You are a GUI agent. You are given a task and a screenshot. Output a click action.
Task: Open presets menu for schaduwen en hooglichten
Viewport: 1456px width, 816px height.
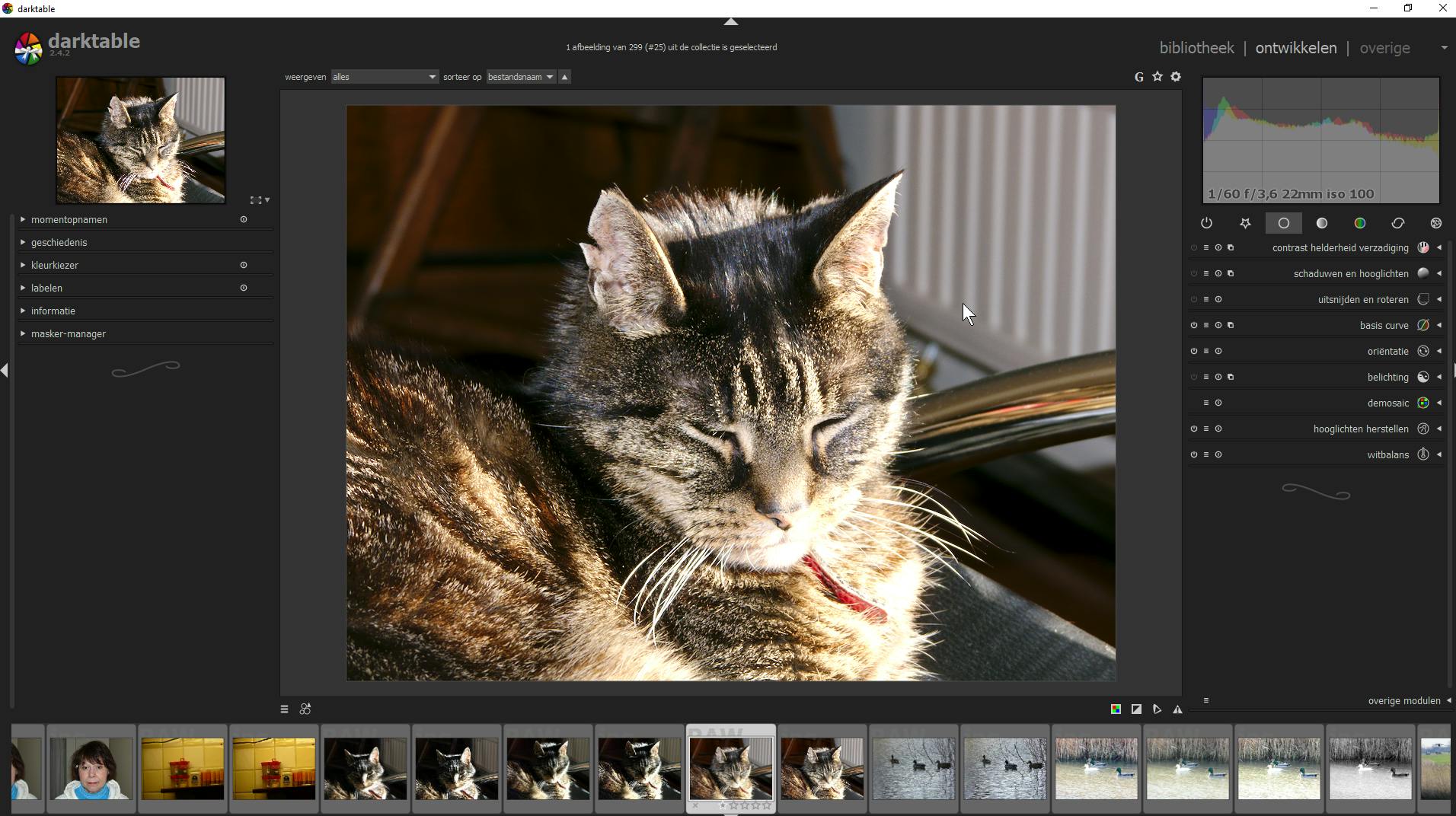tap(1206, 274)
